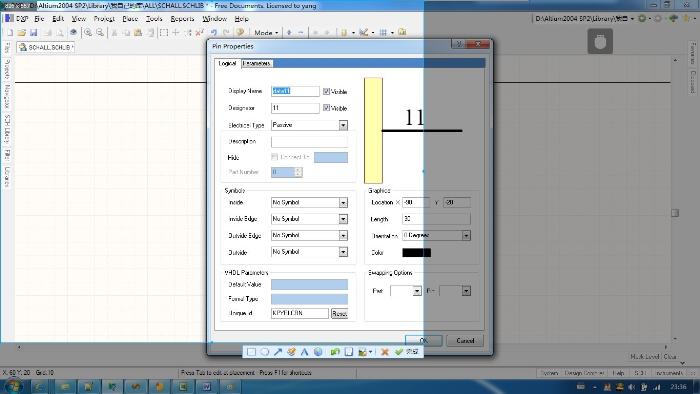
Task: Click the Designator input field
Action: coord(295,108)
